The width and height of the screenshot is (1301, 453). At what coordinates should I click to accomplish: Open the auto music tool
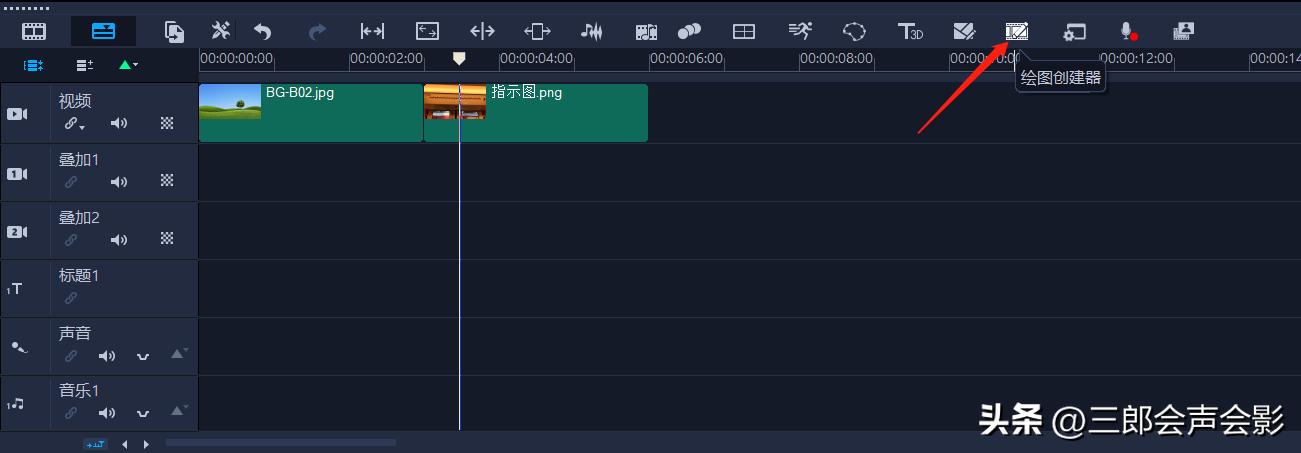click(x=646, y=32)
